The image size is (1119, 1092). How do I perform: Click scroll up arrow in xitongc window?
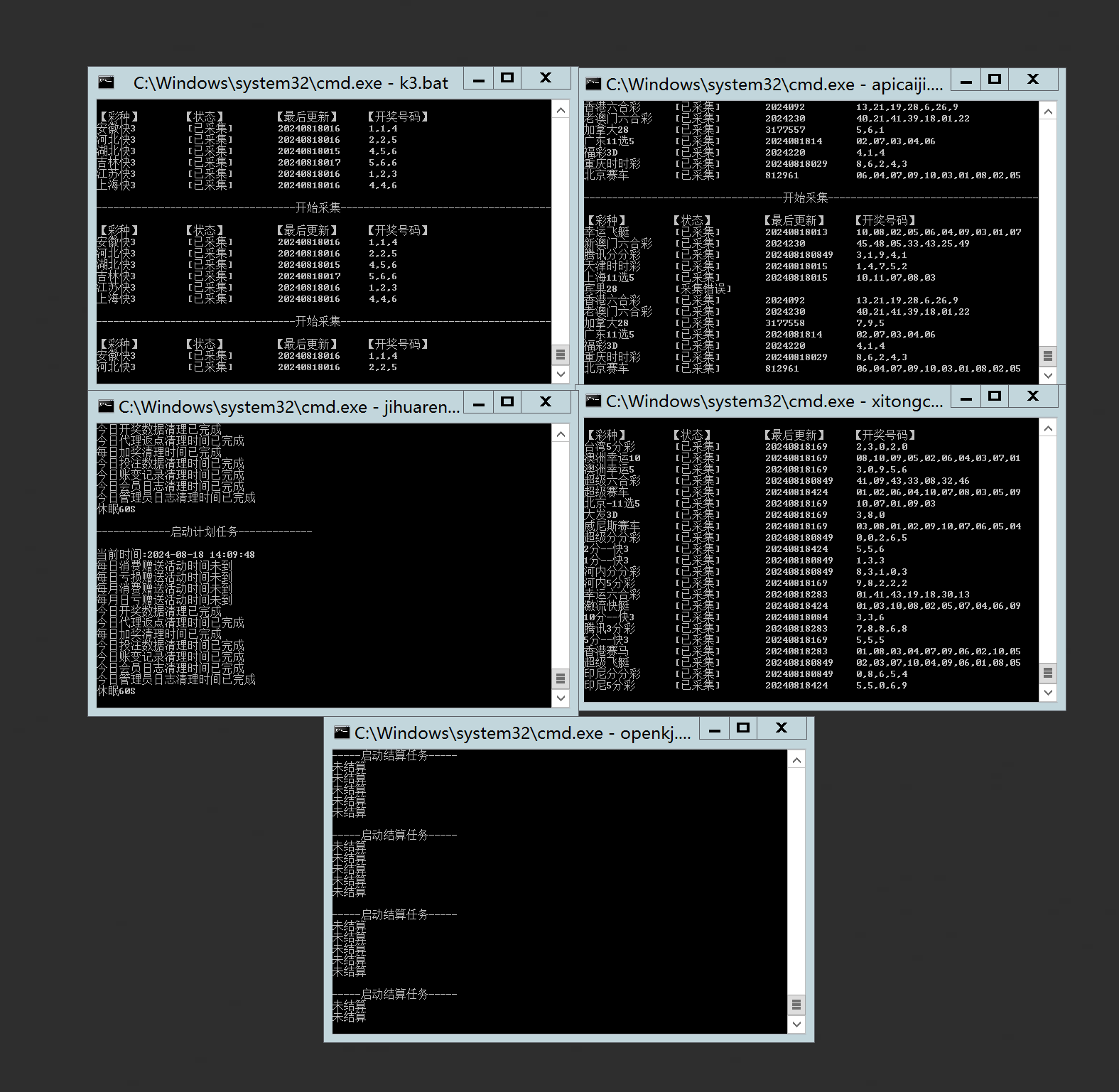[1048, 428]
